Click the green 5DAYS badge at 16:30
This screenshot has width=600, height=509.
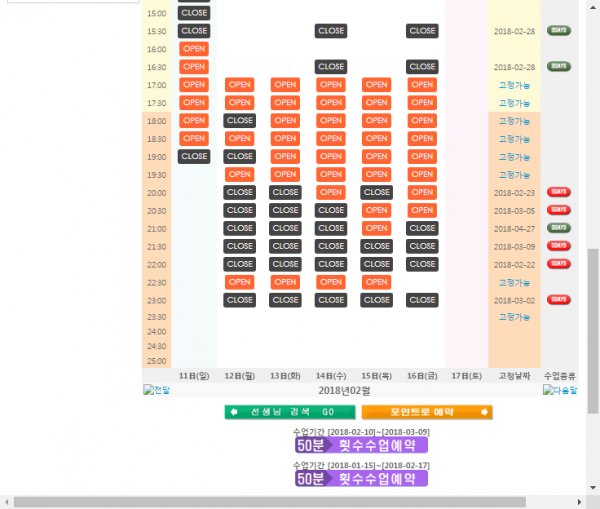tap(559, 67)
